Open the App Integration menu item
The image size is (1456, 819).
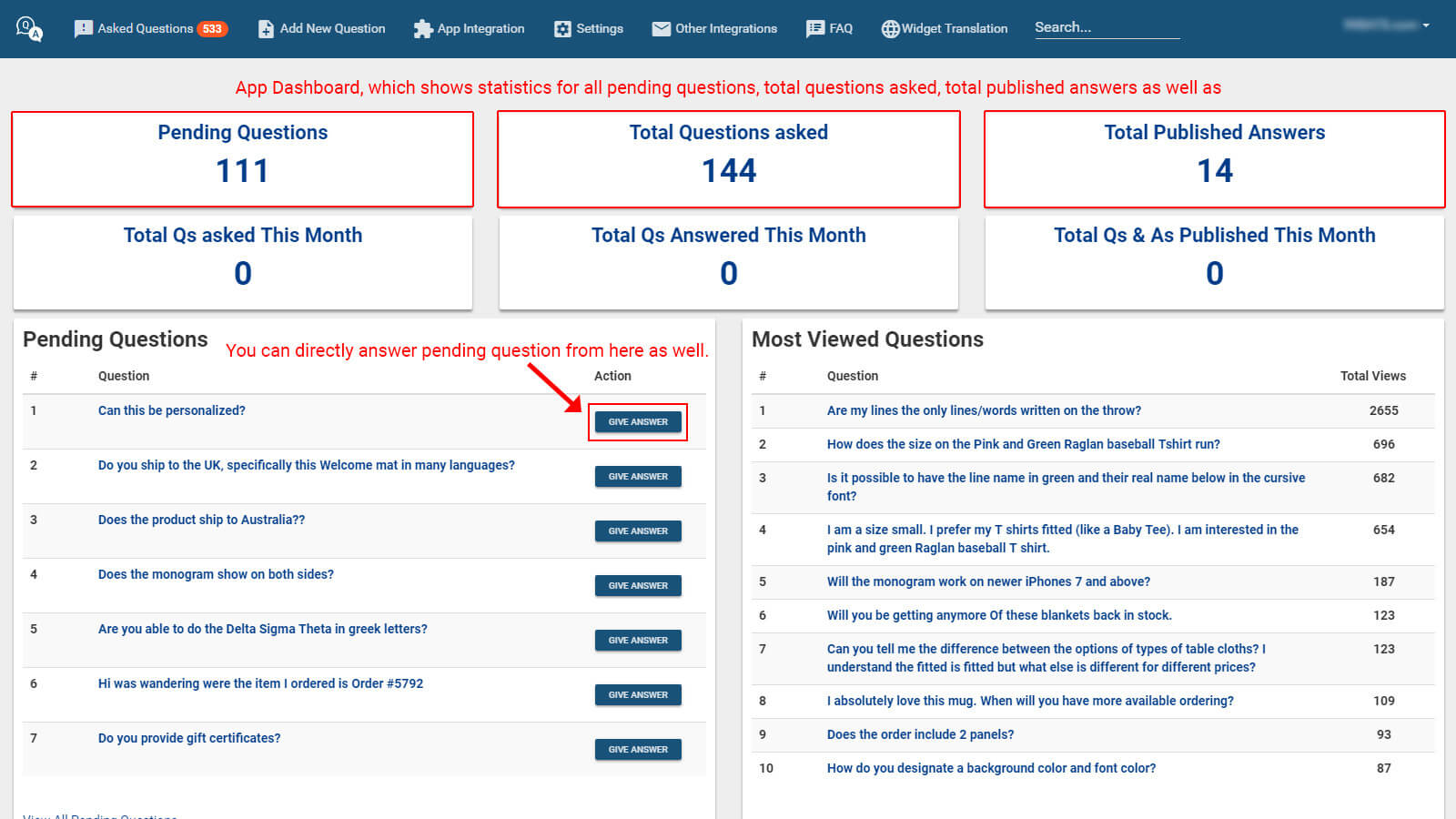pyautogui.click(x=469, y=29)
